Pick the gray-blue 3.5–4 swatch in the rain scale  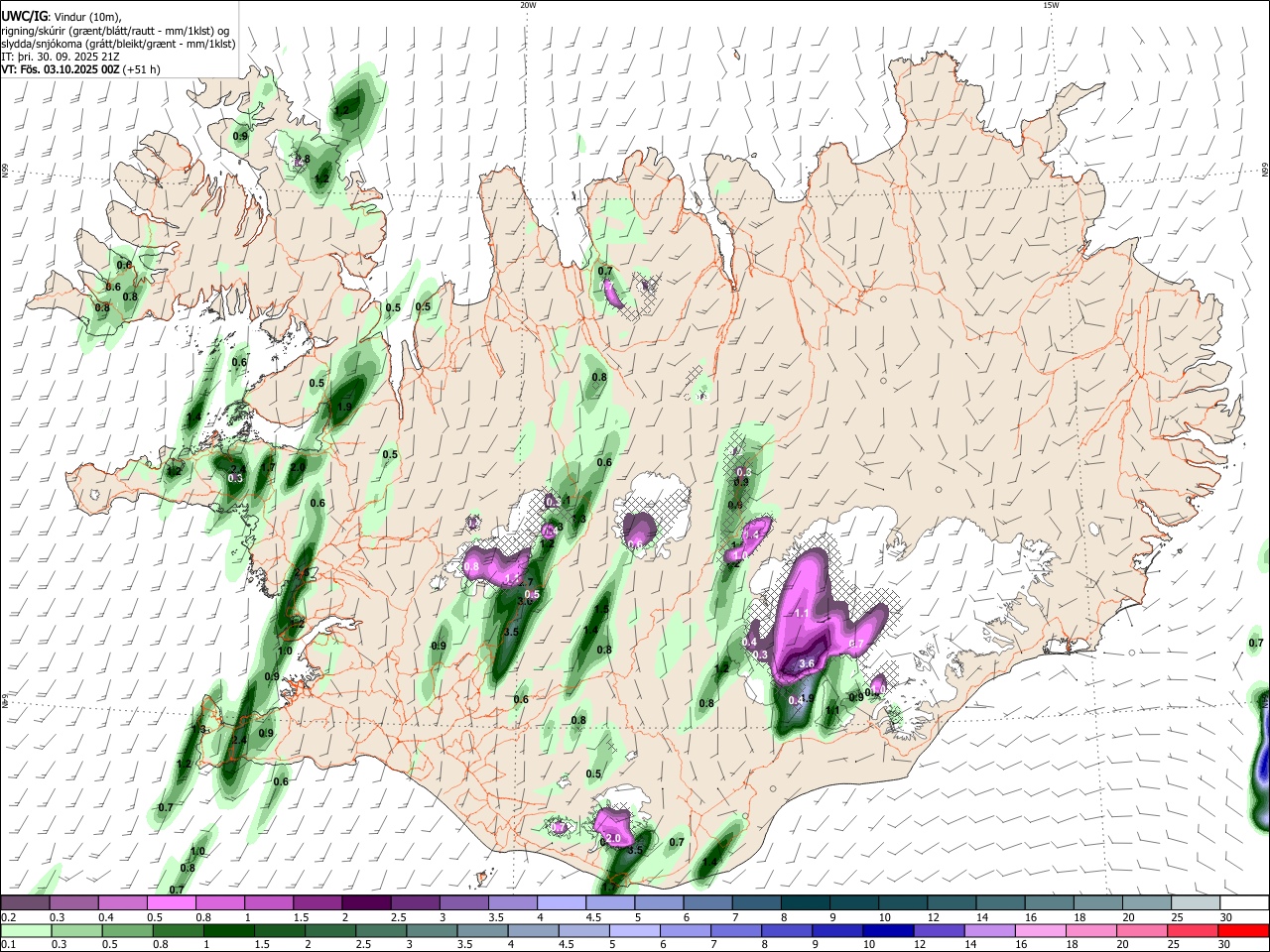click(x=483, y=930)
